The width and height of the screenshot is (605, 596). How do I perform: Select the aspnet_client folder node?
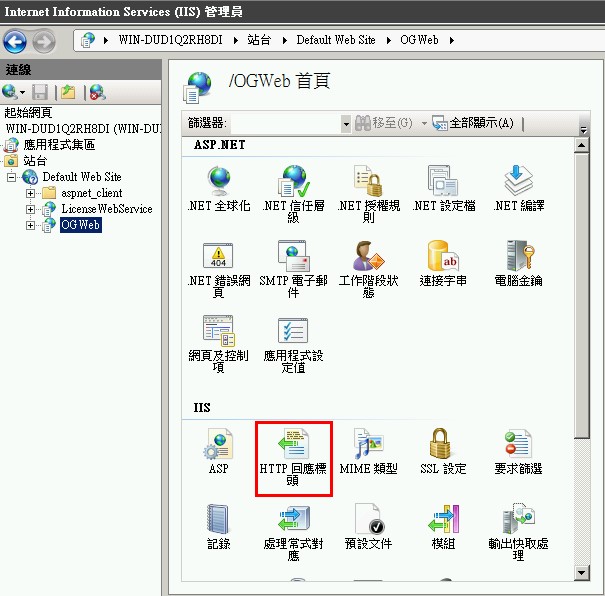[x=91, y=193]
